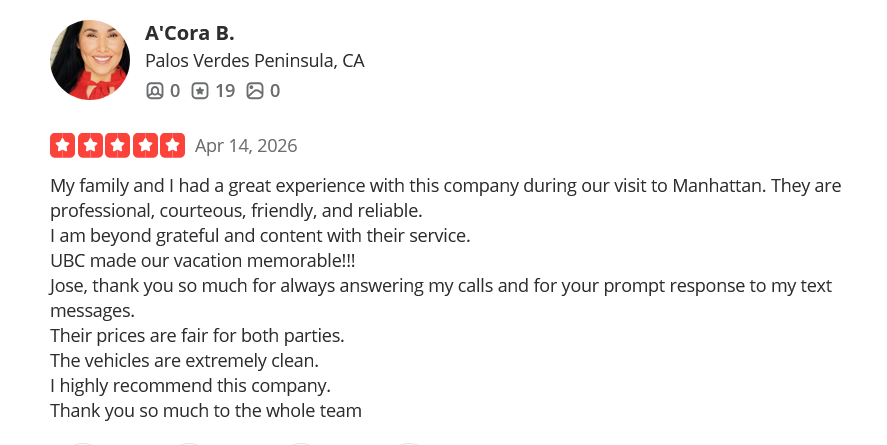Image resolution: width=887 pixels, height=445 pixels.
Task: Click the "UBC made our vacation memorable!!!" line
Action: [203, 261]
